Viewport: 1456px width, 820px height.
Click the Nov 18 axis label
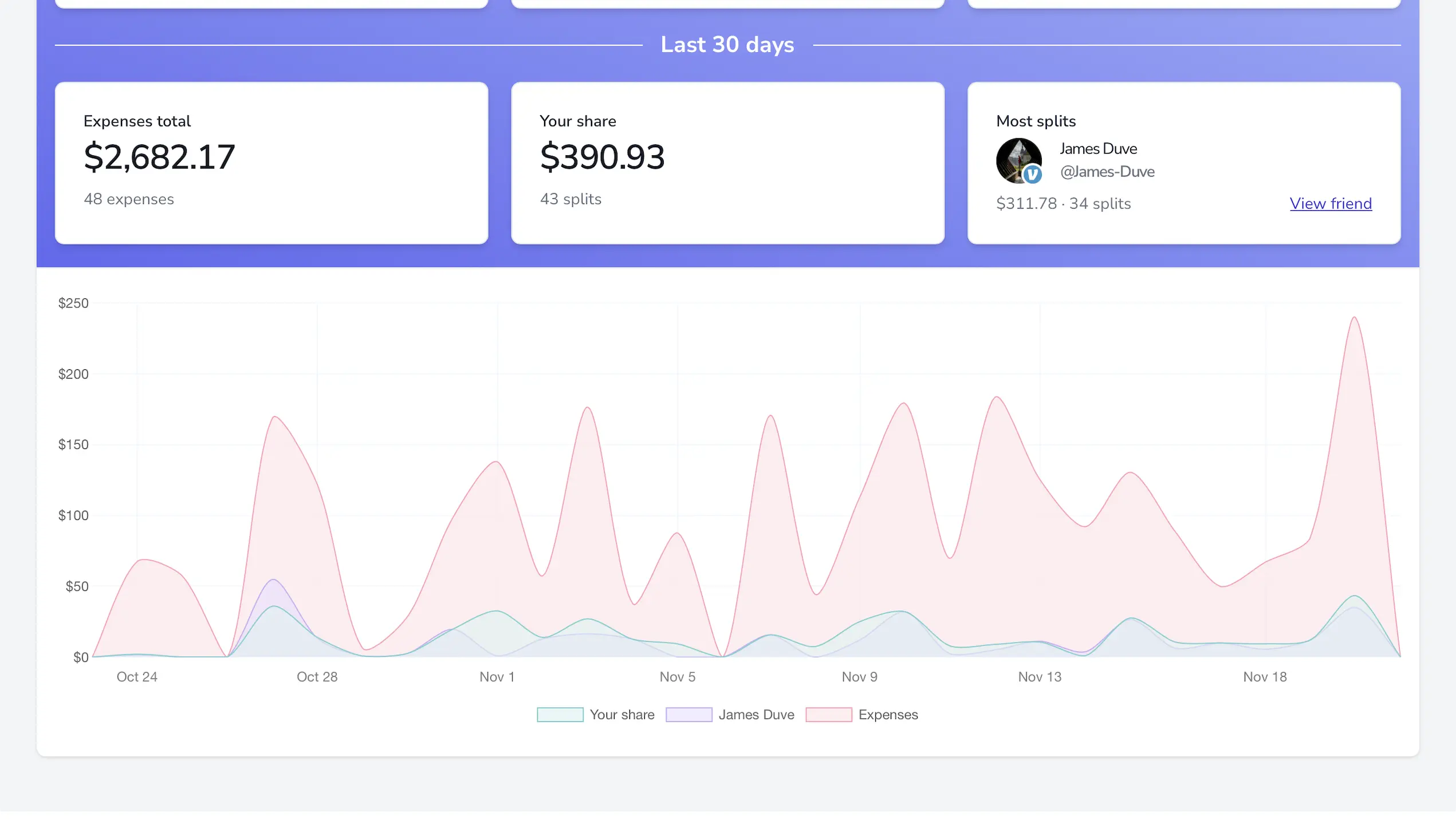(x=1265, y=677)
